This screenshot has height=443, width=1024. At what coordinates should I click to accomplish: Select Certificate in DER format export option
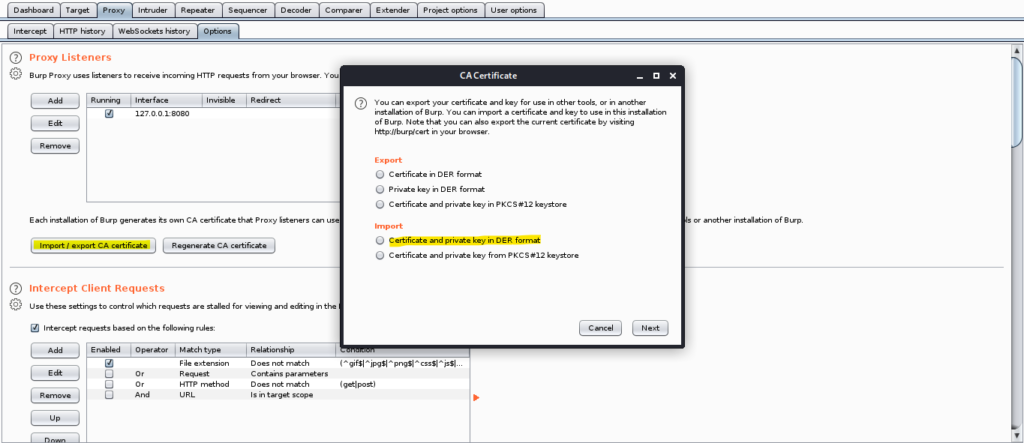(x=380, y=174)
